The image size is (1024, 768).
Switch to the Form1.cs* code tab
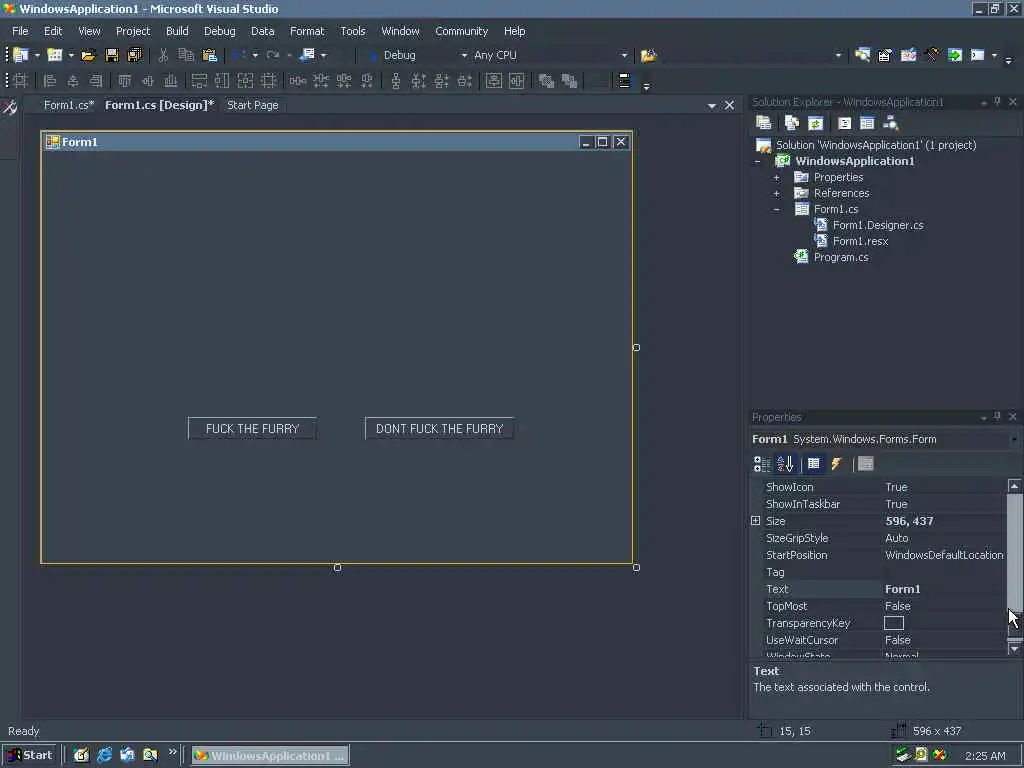[69, 105]
